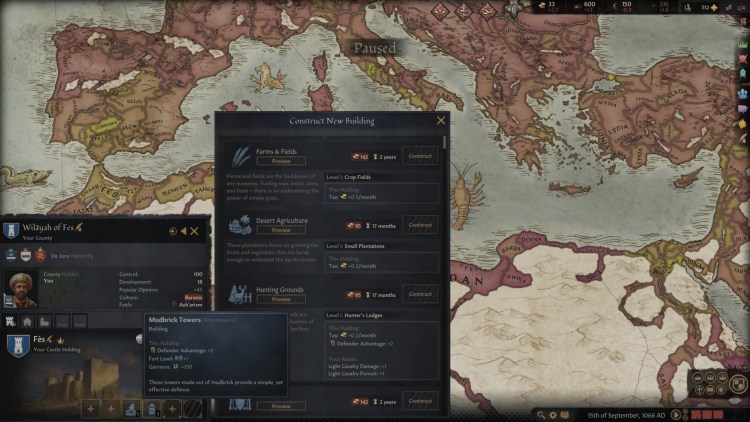This screenshot has height=422, width=750.
Task: Select the second holding tab house icon
Action: [27, 322]
